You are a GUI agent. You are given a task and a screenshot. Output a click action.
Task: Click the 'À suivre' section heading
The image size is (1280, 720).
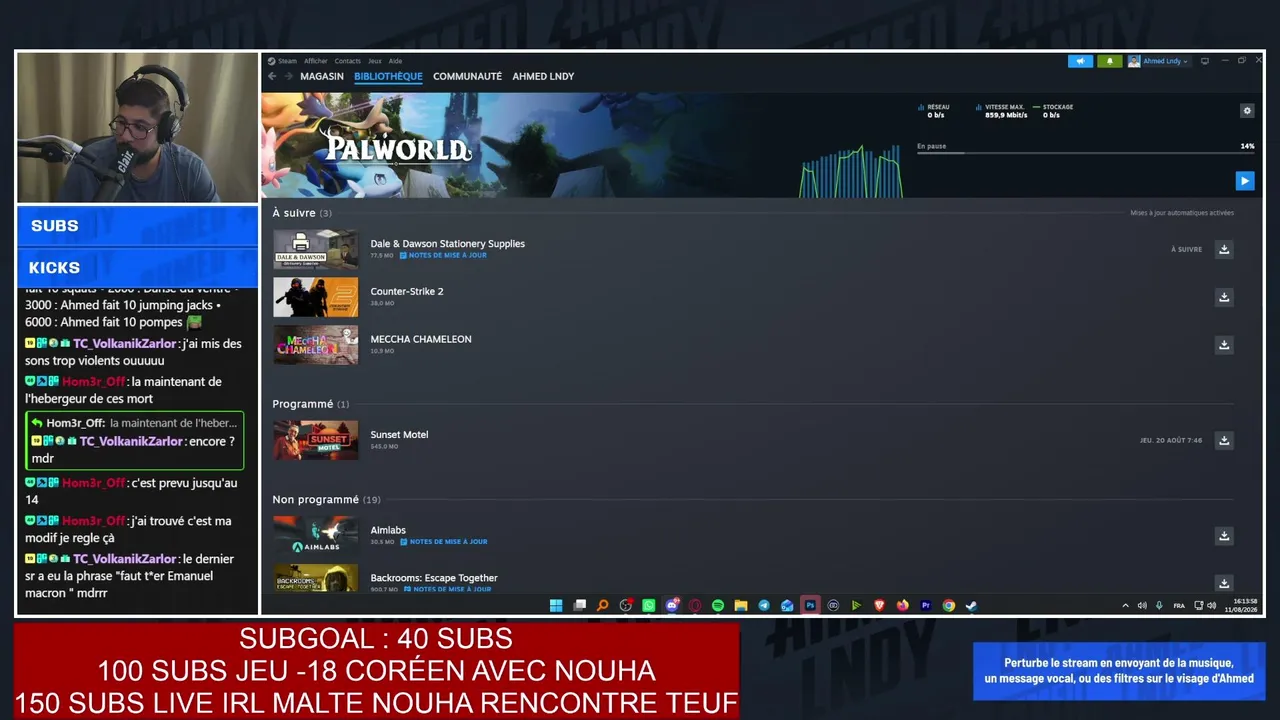tap(294, 213)
